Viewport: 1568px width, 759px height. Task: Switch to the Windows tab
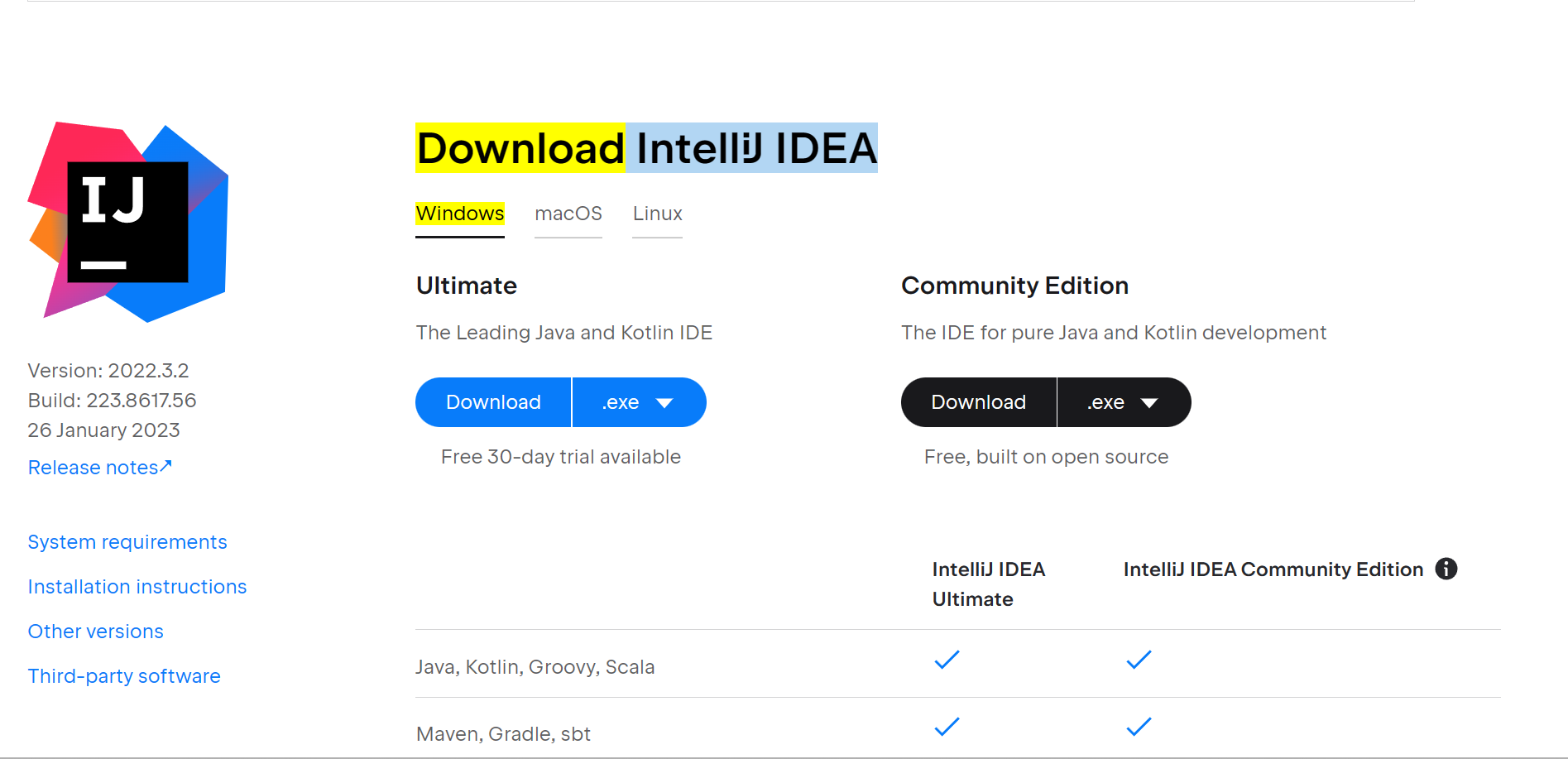pos(460,214)
